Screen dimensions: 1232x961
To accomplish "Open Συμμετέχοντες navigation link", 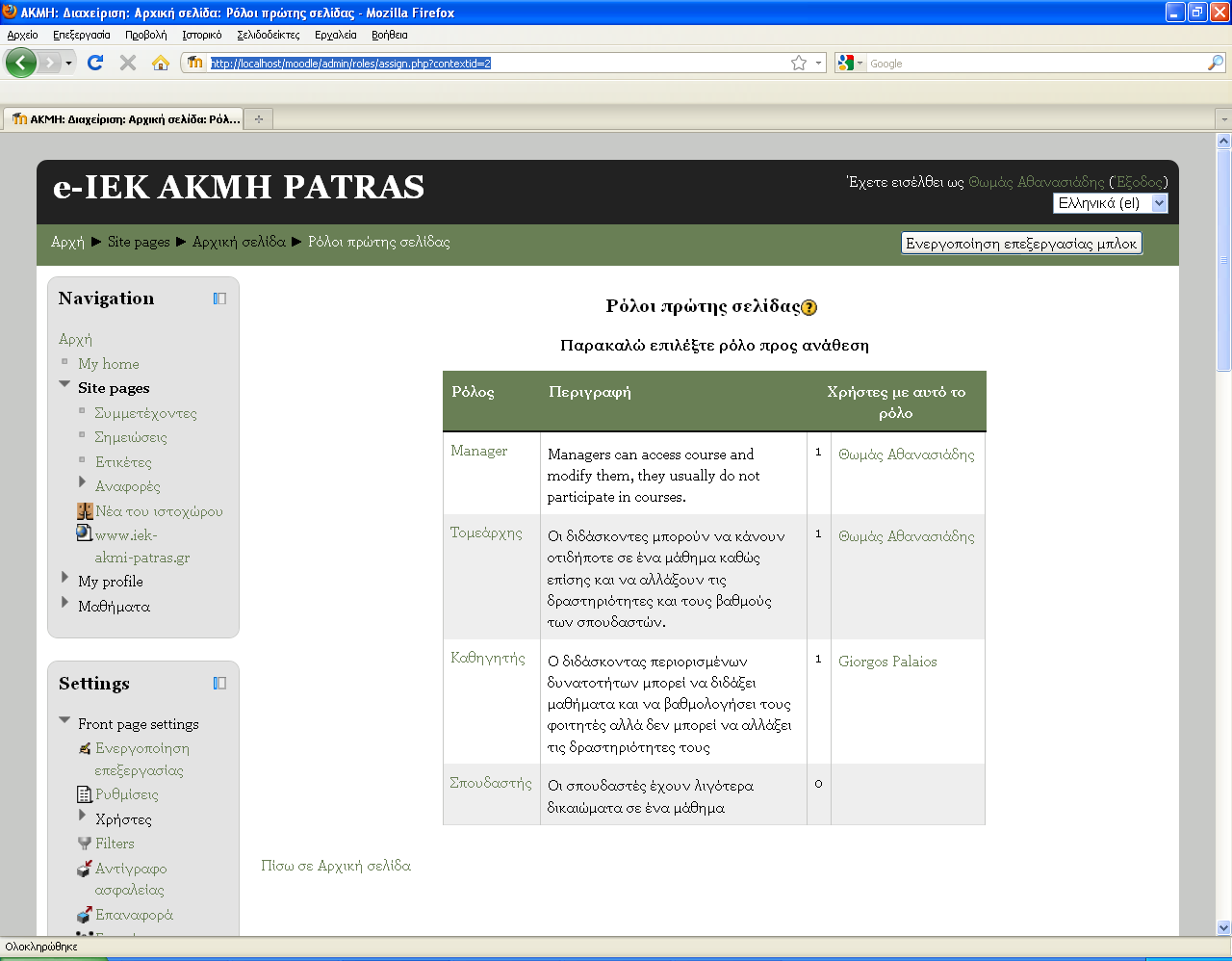I will point(145,413).
